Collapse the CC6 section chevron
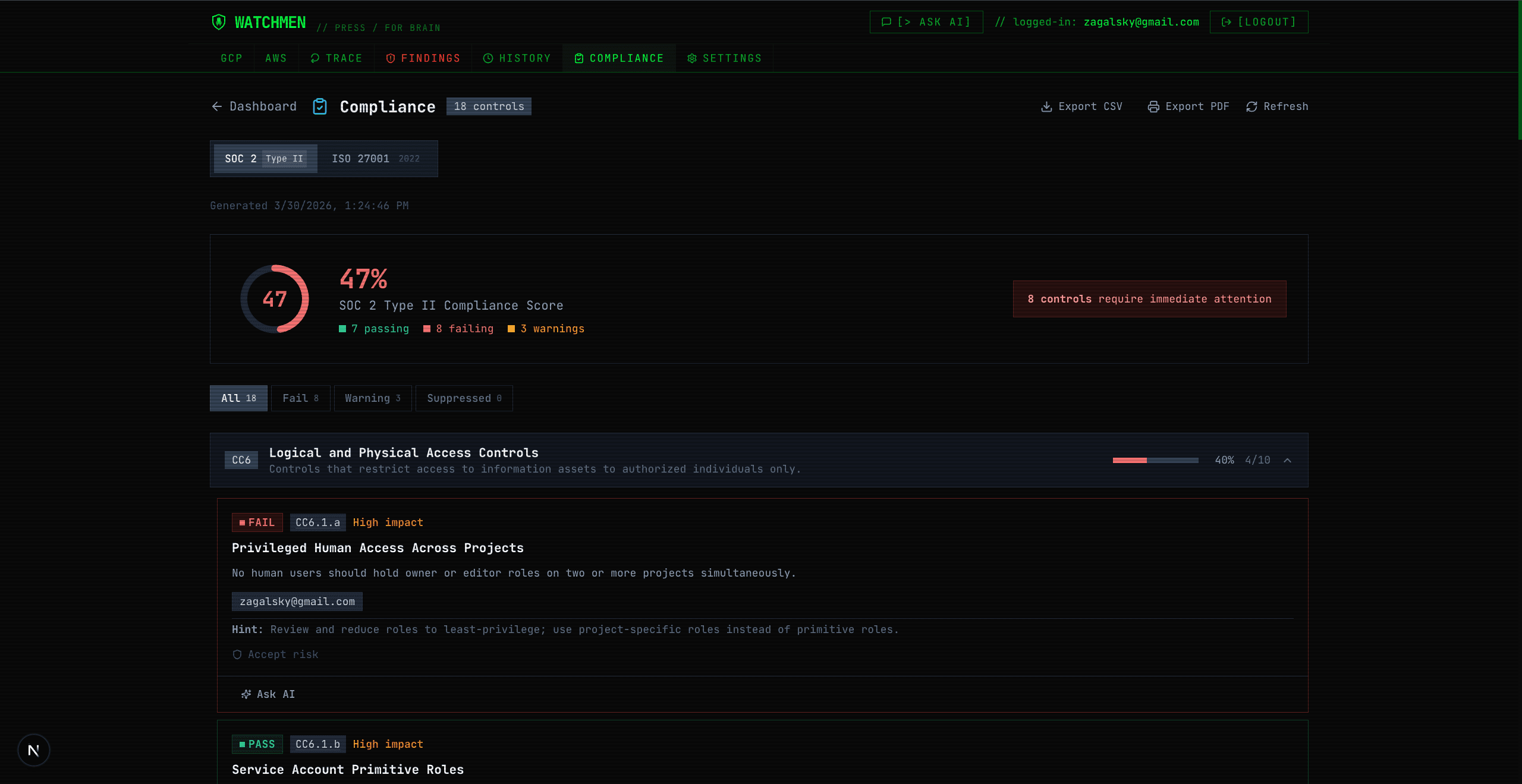Screen dimensions: 1522x784 tap(1287, 460)
